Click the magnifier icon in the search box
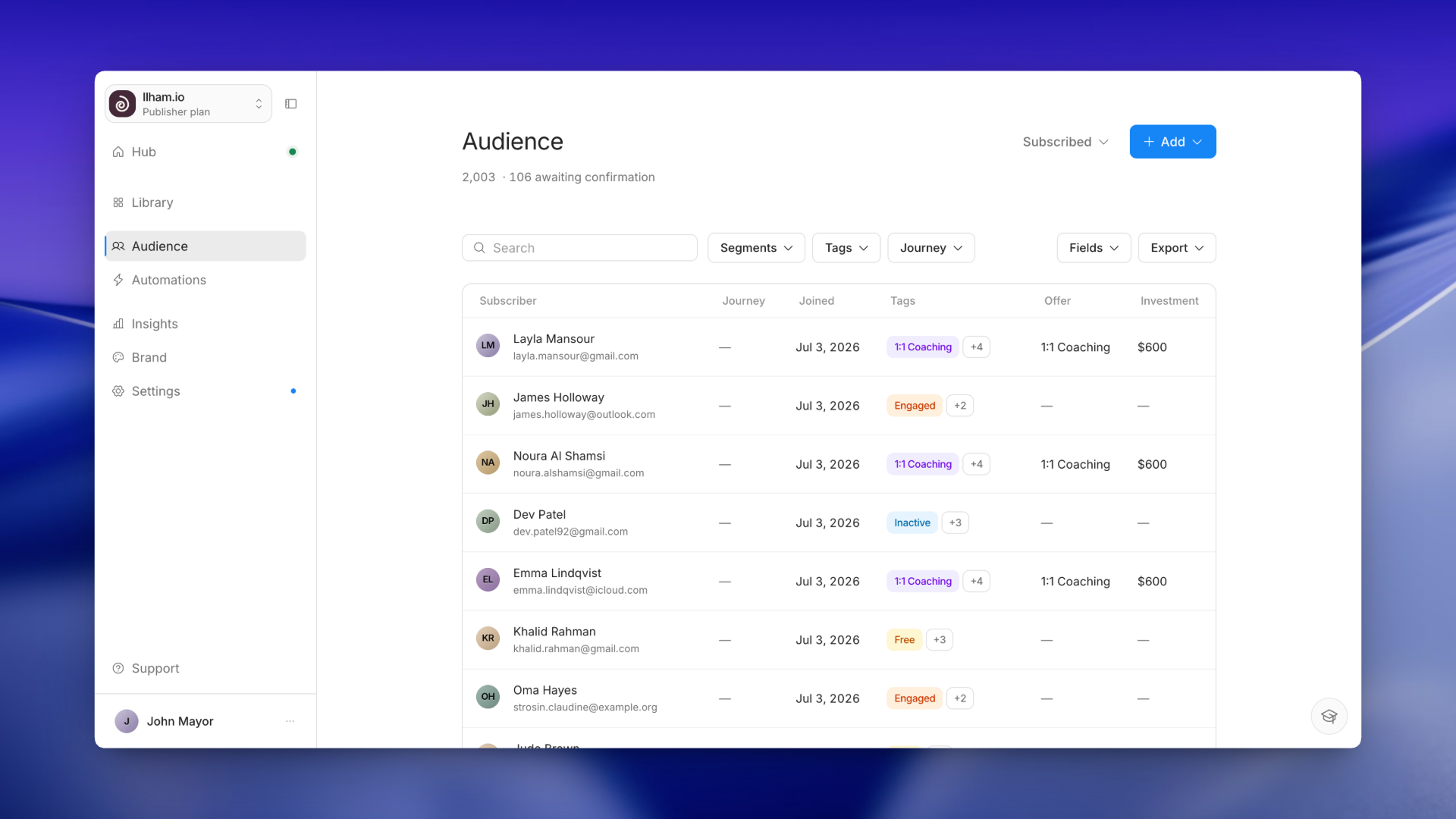Screen dimensions: 1456x819 pos(479,248)
